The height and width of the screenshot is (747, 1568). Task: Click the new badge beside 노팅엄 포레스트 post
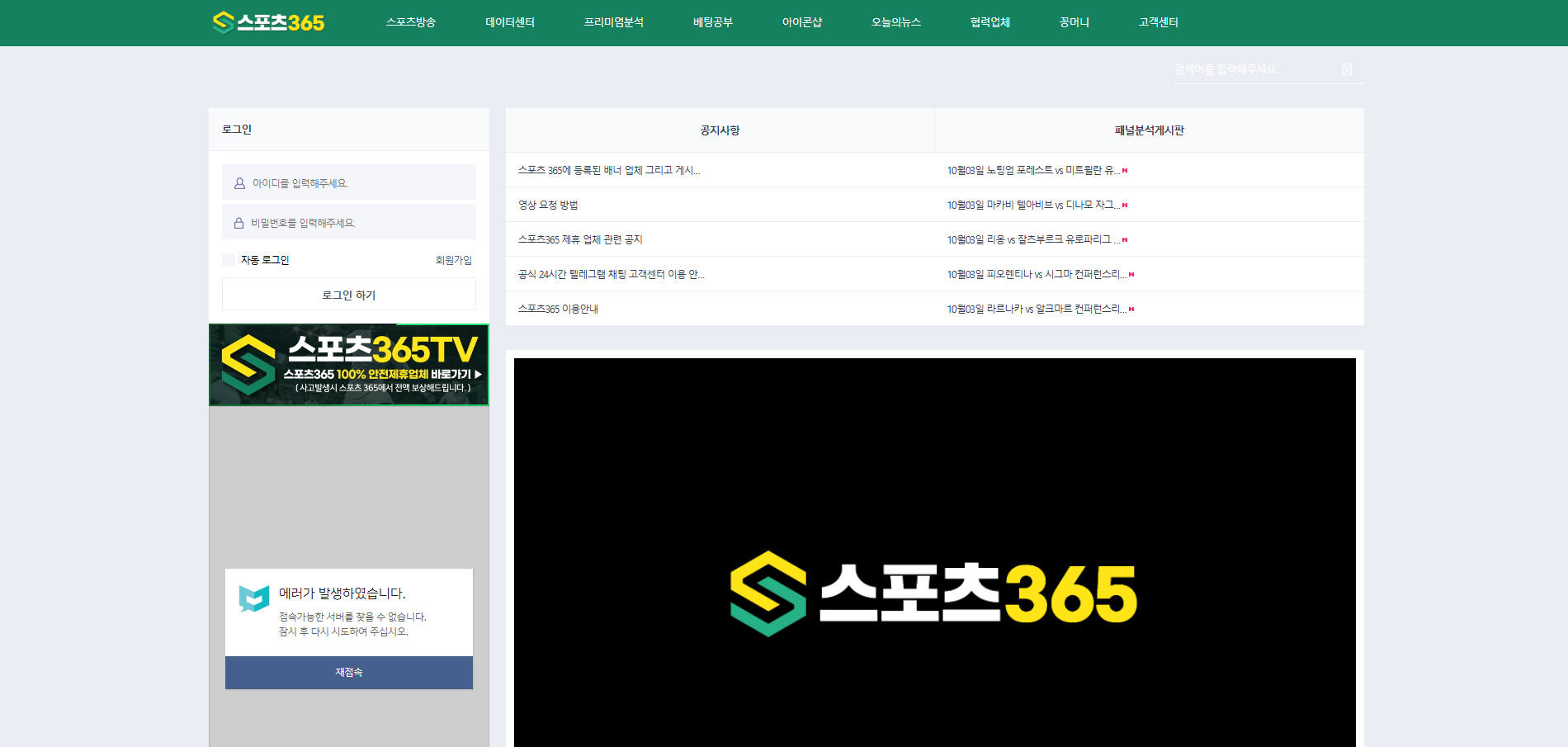1125,171
